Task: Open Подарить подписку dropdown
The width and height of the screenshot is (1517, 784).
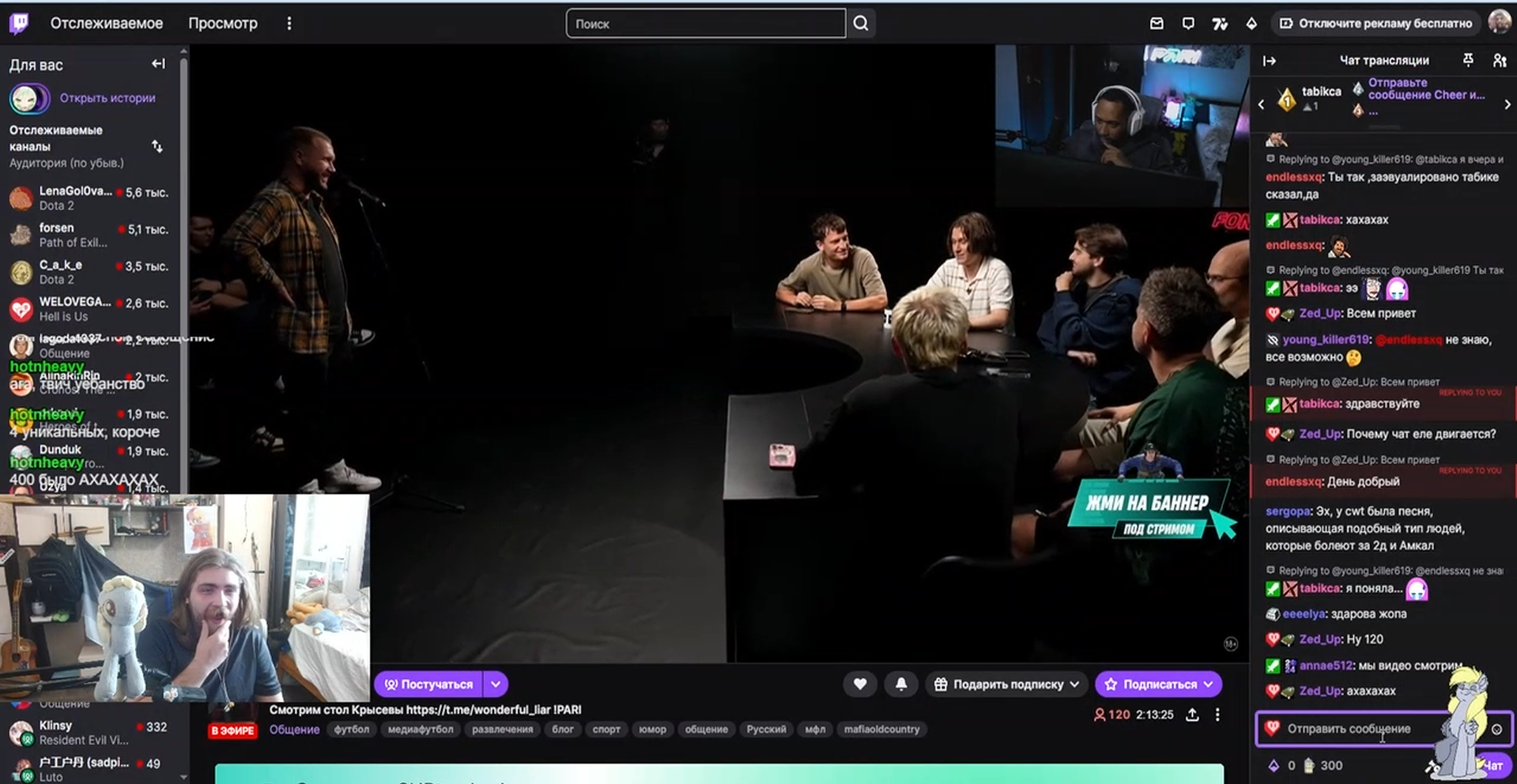Action: [x=1006, y=684]
